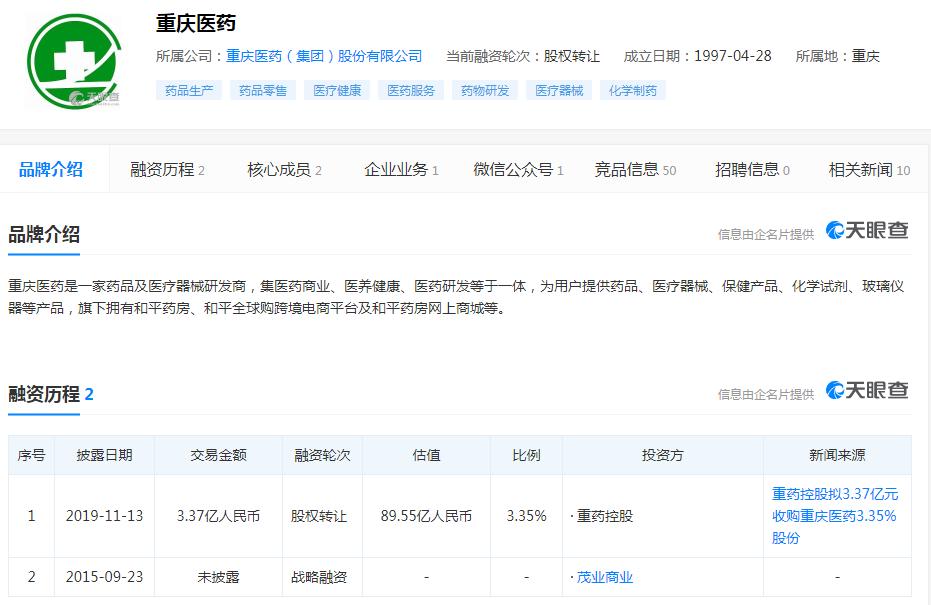This screenshot has width=931, height=605.
Task: Select the 药品零售 tag
Action: (263, 90)
